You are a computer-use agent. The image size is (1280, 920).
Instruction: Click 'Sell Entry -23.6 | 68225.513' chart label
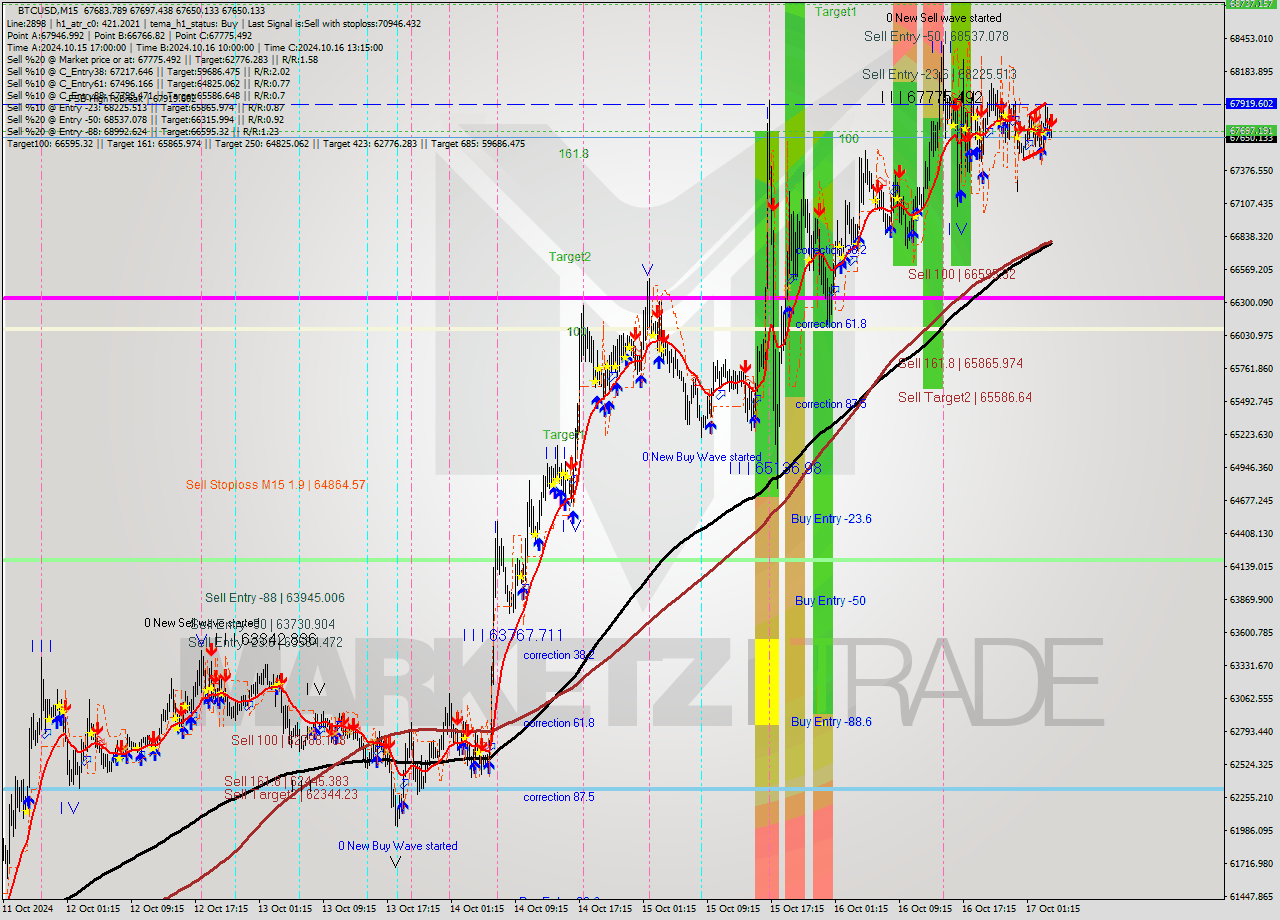(939, 74)
